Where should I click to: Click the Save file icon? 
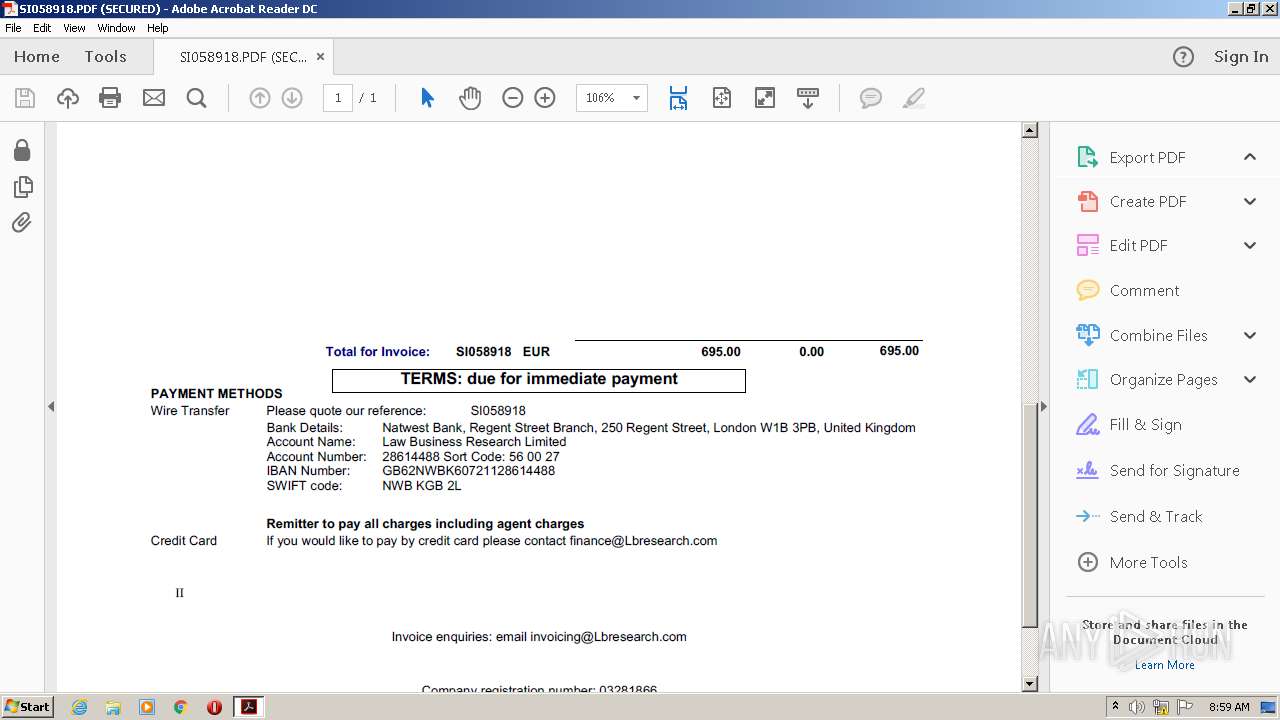(25, 98)
